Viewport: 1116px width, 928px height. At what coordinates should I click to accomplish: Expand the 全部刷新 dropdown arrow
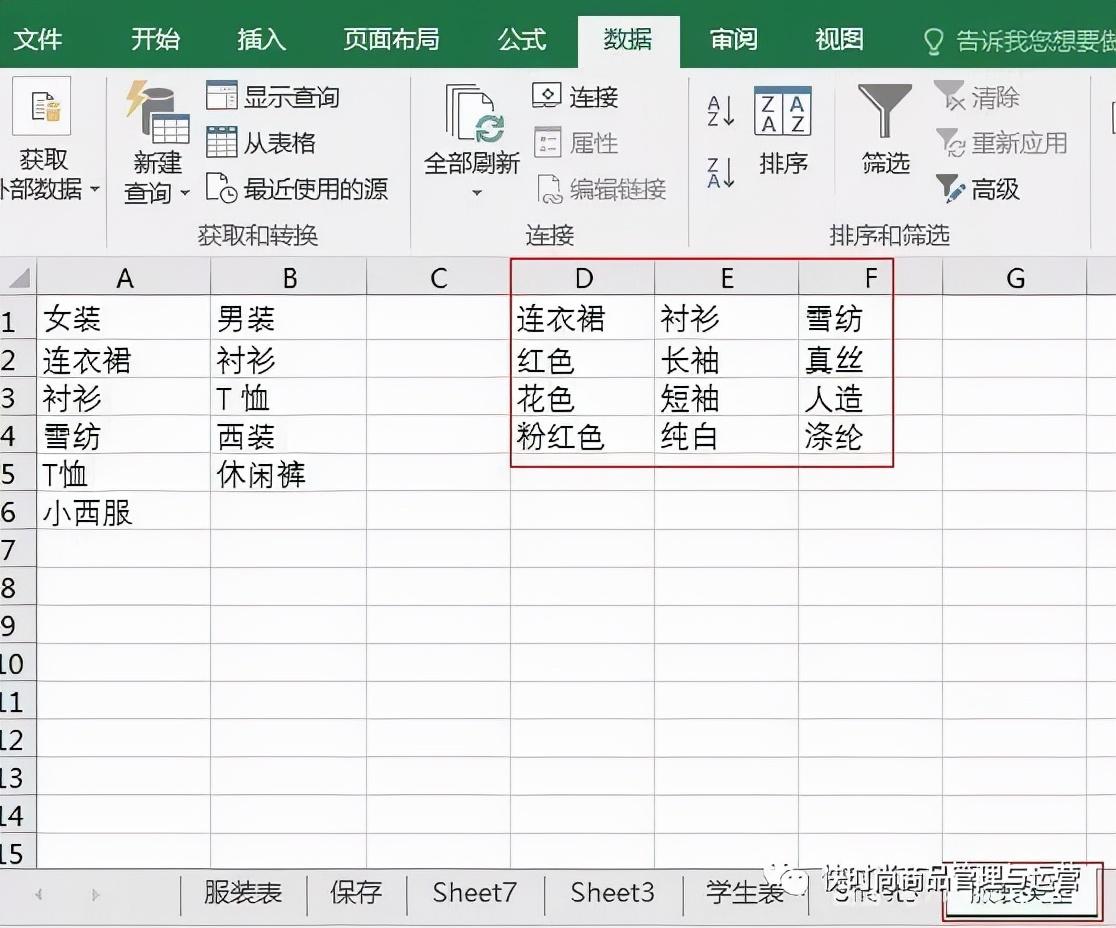pos(477,192)
